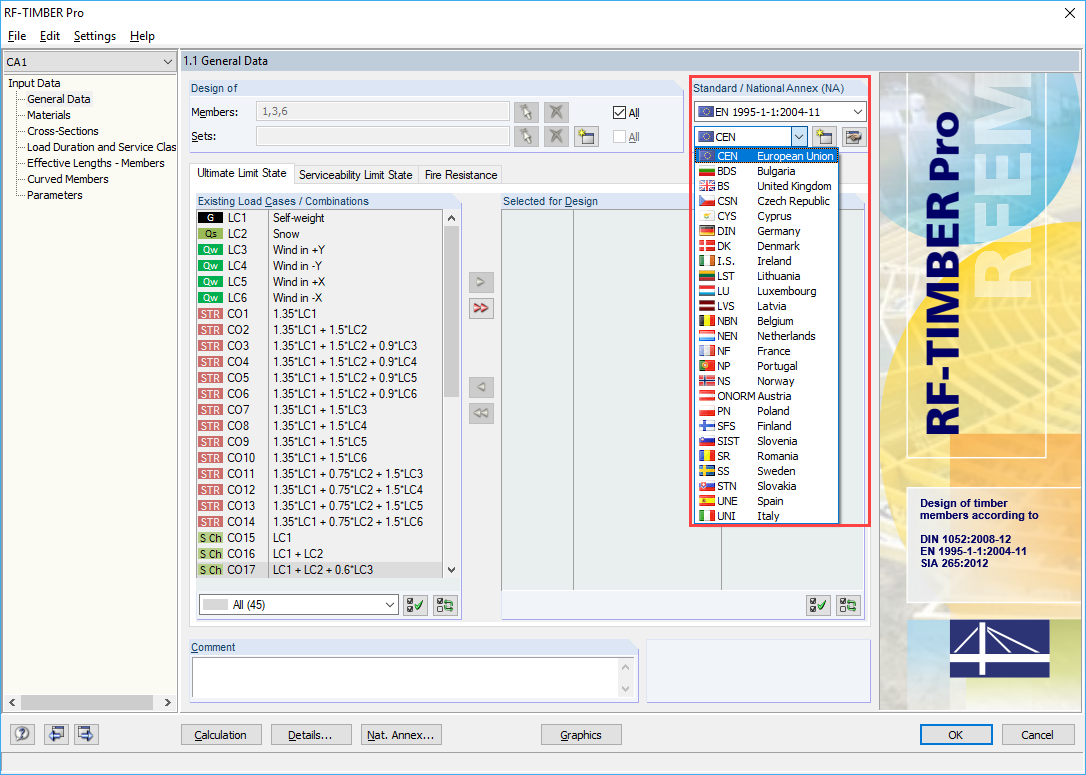
Task: Click the pick sets cursor icon
Action: pyautogui.click(x=526, y=136)
